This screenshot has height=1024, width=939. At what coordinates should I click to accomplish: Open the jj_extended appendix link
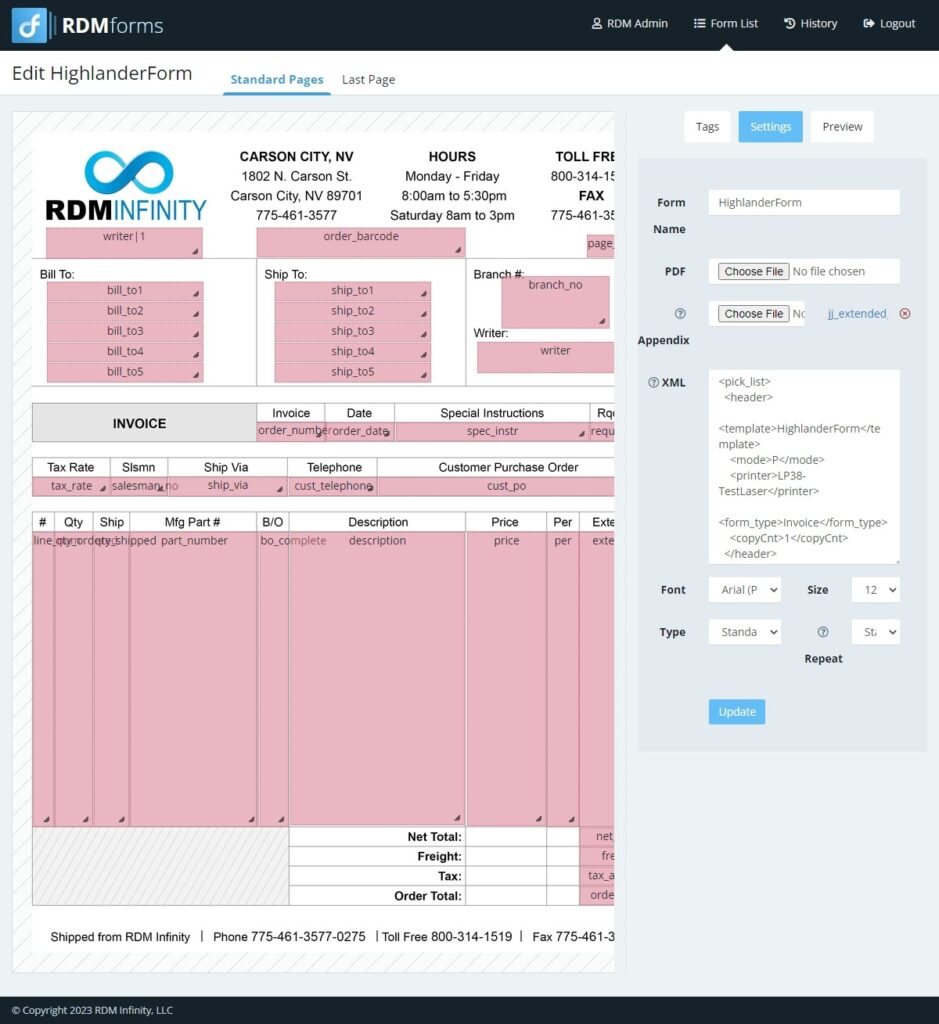click(x=857, y=313)
